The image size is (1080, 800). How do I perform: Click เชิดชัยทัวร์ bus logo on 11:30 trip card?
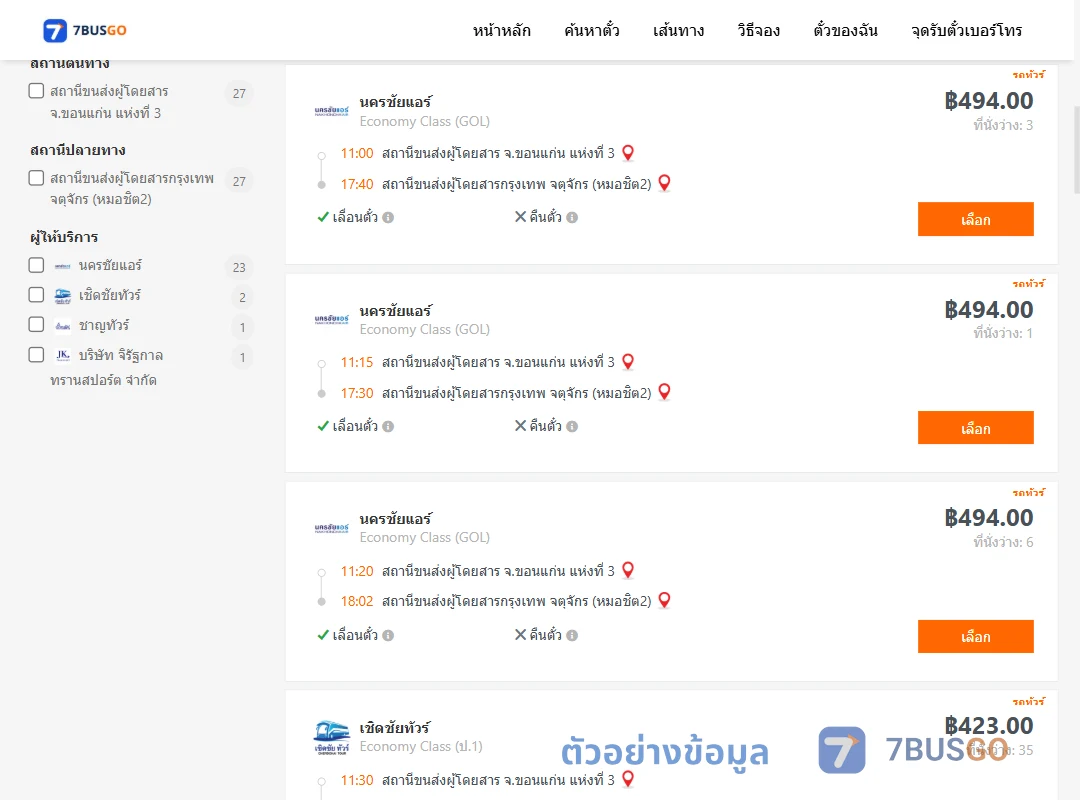(x=331, y=738)
